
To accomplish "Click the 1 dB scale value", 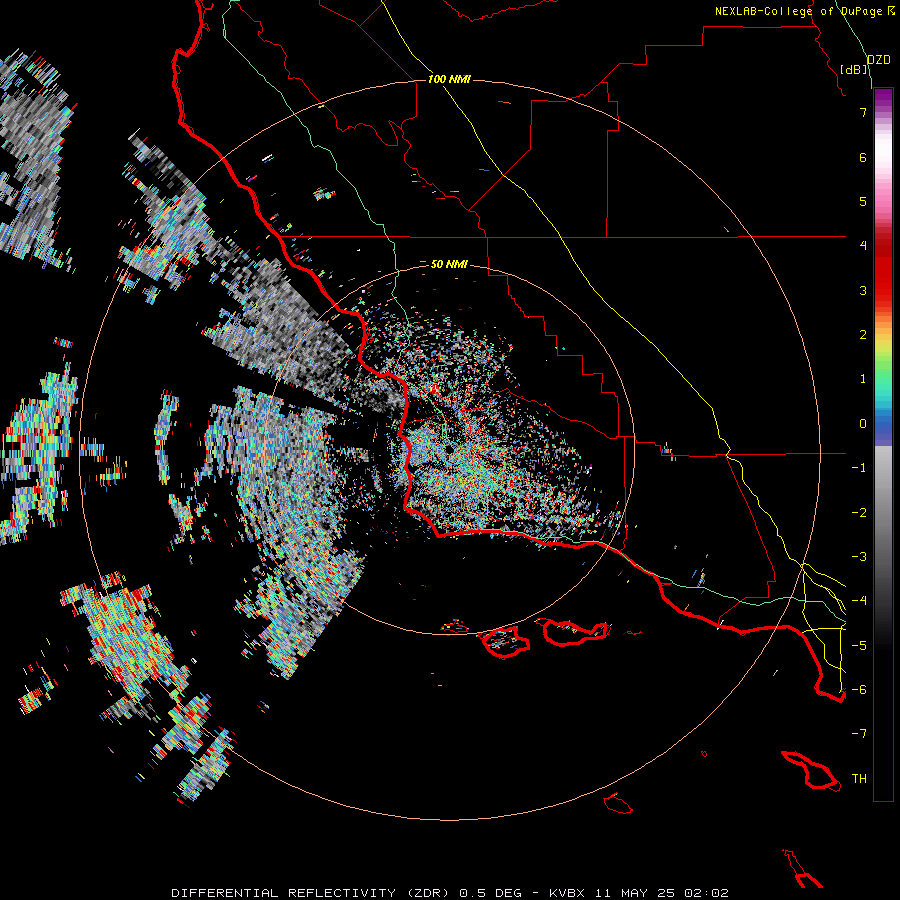I will pos(863,379).
